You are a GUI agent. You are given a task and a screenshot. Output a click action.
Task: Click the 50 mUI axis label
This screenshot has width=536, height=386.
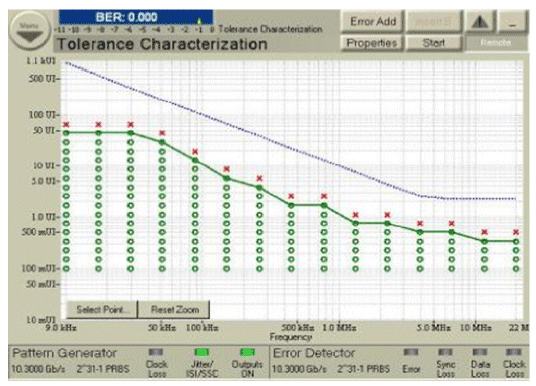[x=42, y=284]
